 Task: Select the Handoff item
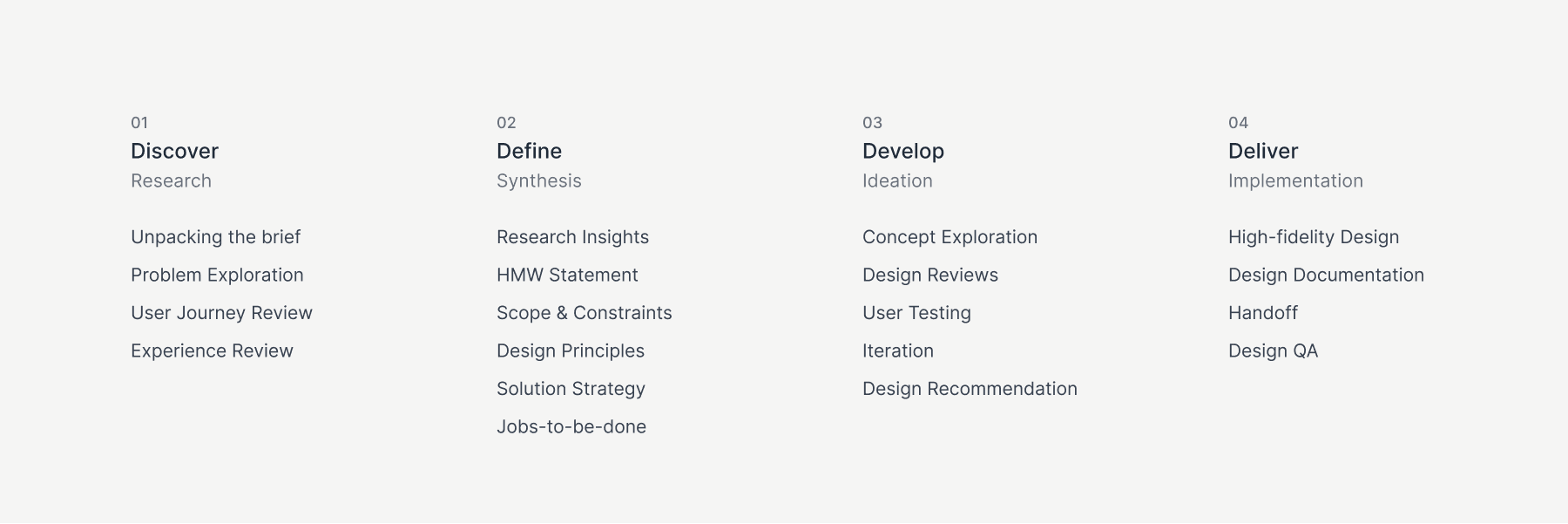[x=1263, y=313]
